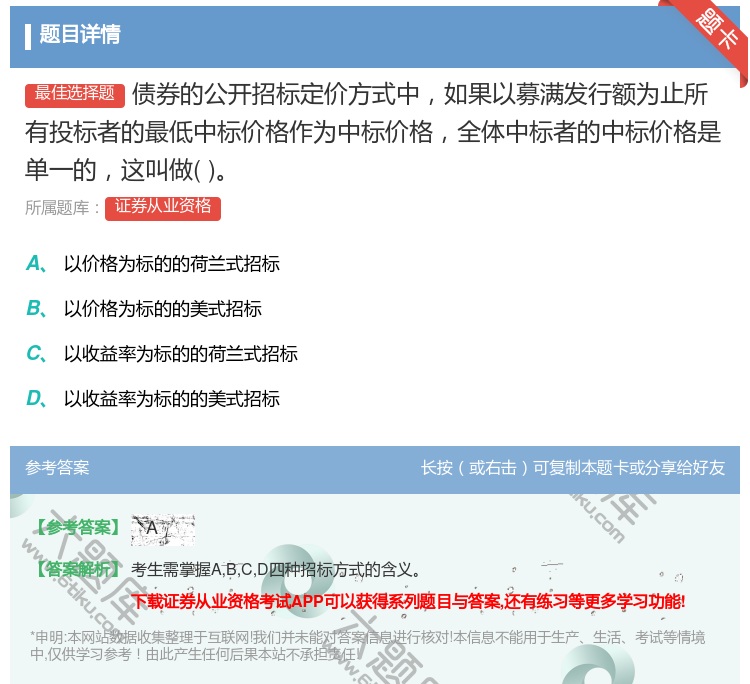Select option A 以价格为标的的荷兰式招标

click(x=153, y=264)
